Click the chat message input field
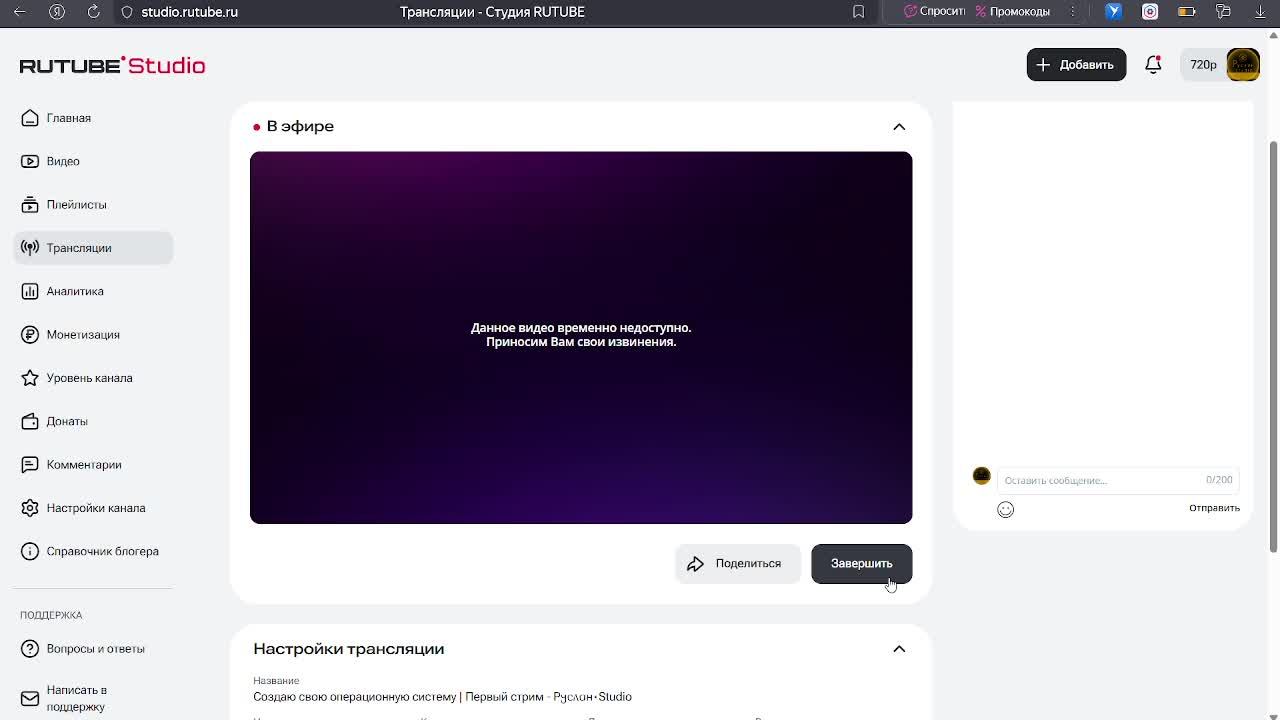This screenshot has height=720, width=1280. [1117, 480]
